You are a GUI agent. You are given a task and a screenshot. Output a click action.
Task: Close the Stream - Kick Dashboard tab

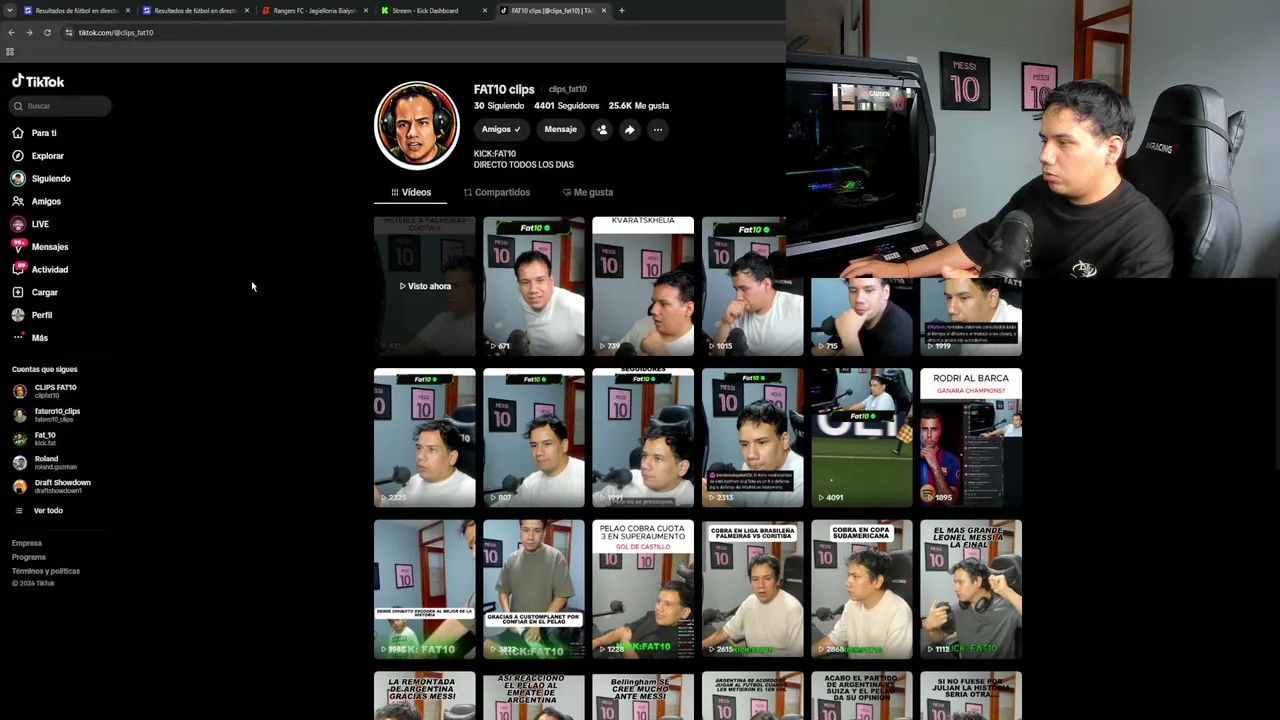(x=485, y=11)
